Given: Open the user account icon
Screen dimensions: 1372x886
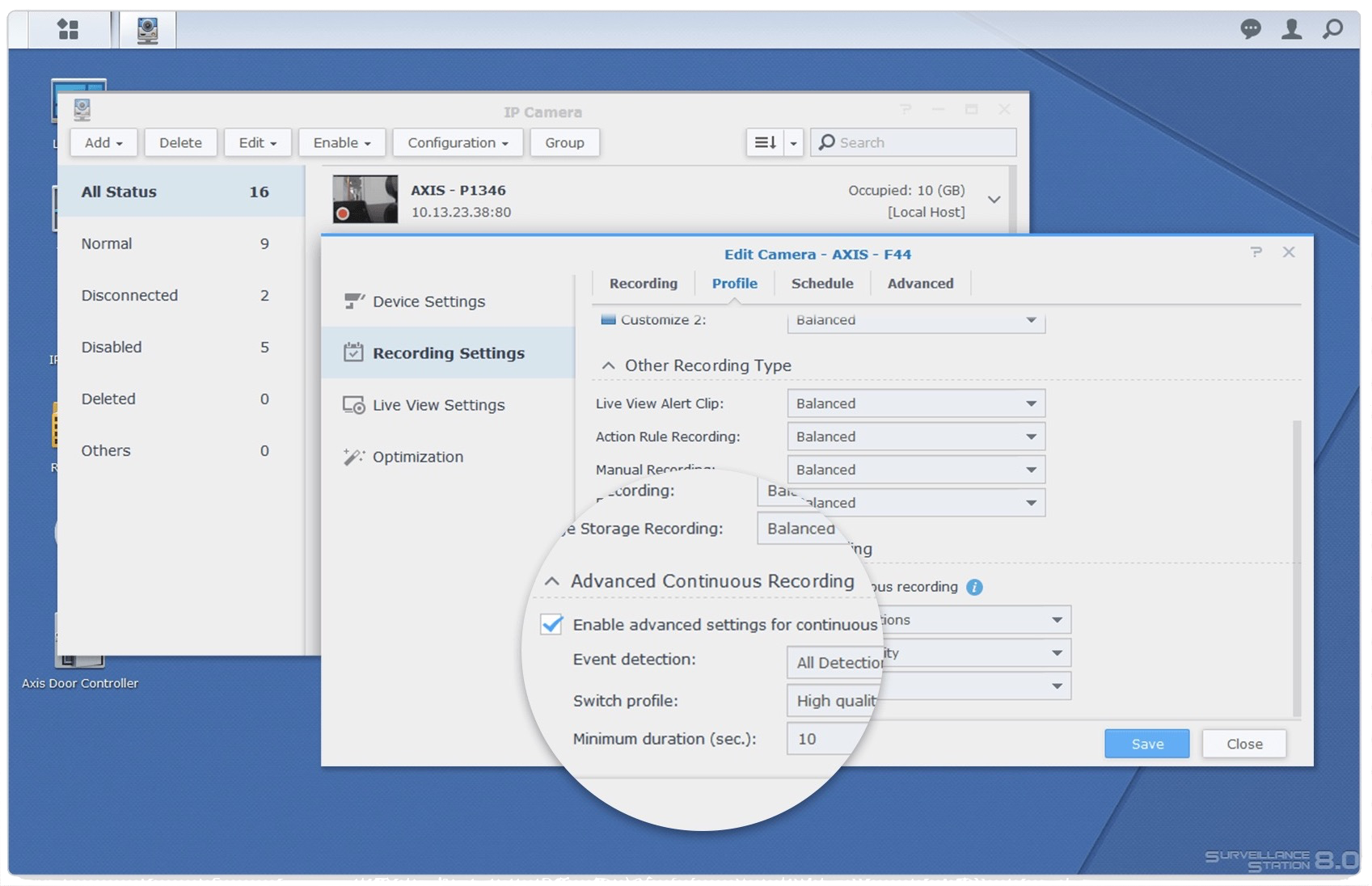Looking at the screenshot, I should tap(1291, 30).
